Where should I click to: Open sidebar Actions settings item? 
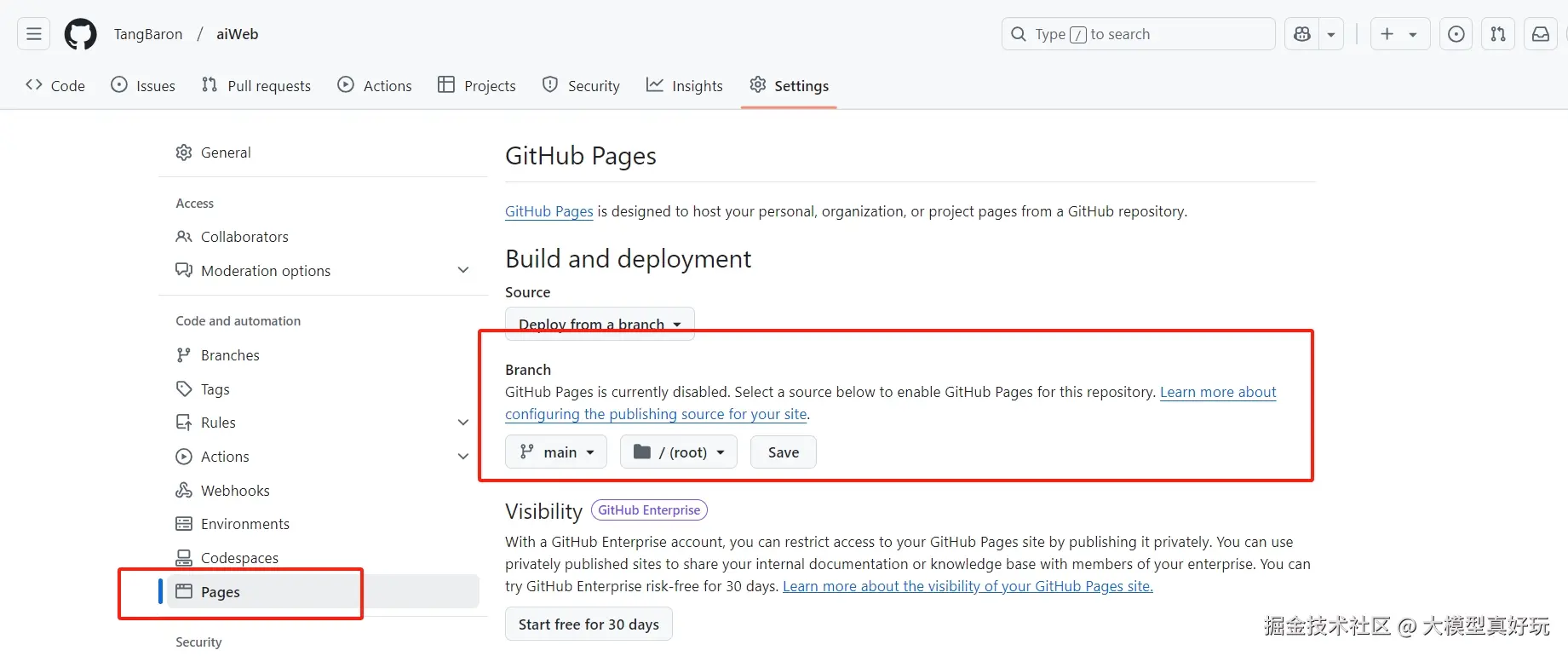(225, 457)
